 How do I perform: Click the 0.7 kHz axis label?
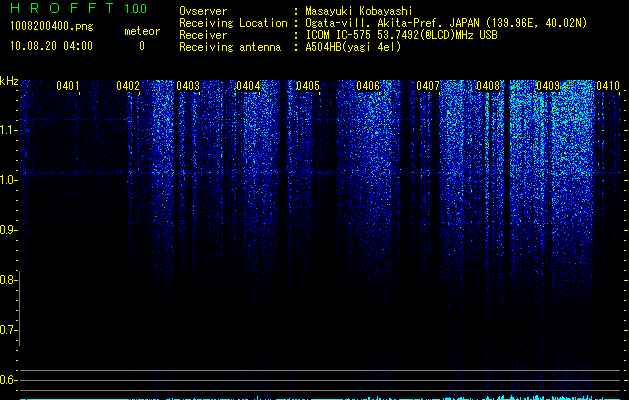tap(8, 330)
